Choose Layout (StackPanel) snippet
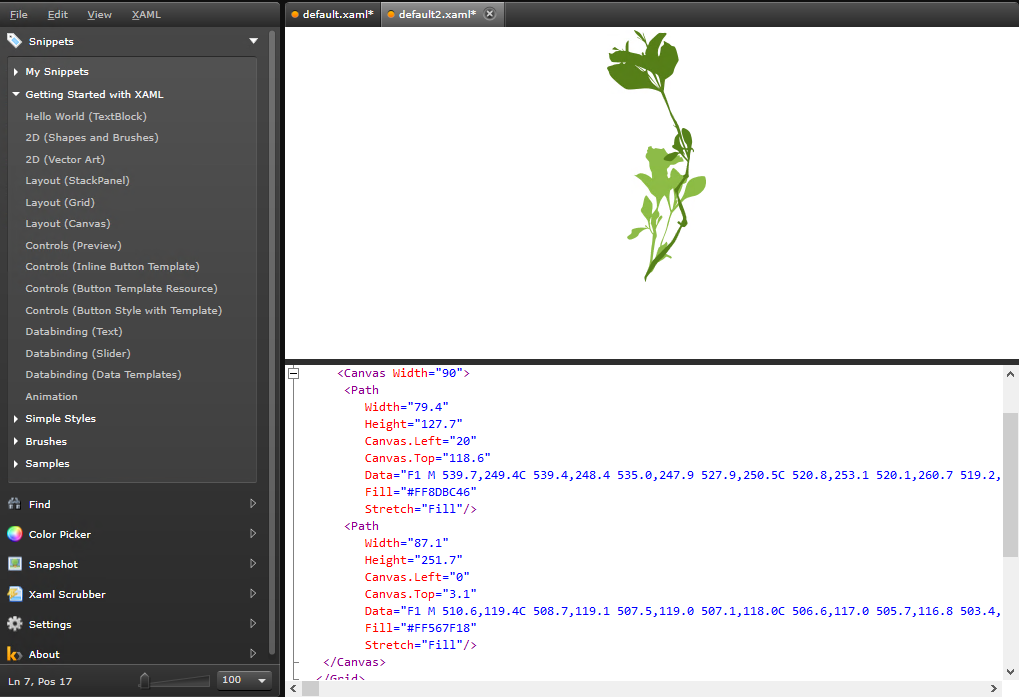Viewport: 1019px width, 697px height. click(77, 181)
